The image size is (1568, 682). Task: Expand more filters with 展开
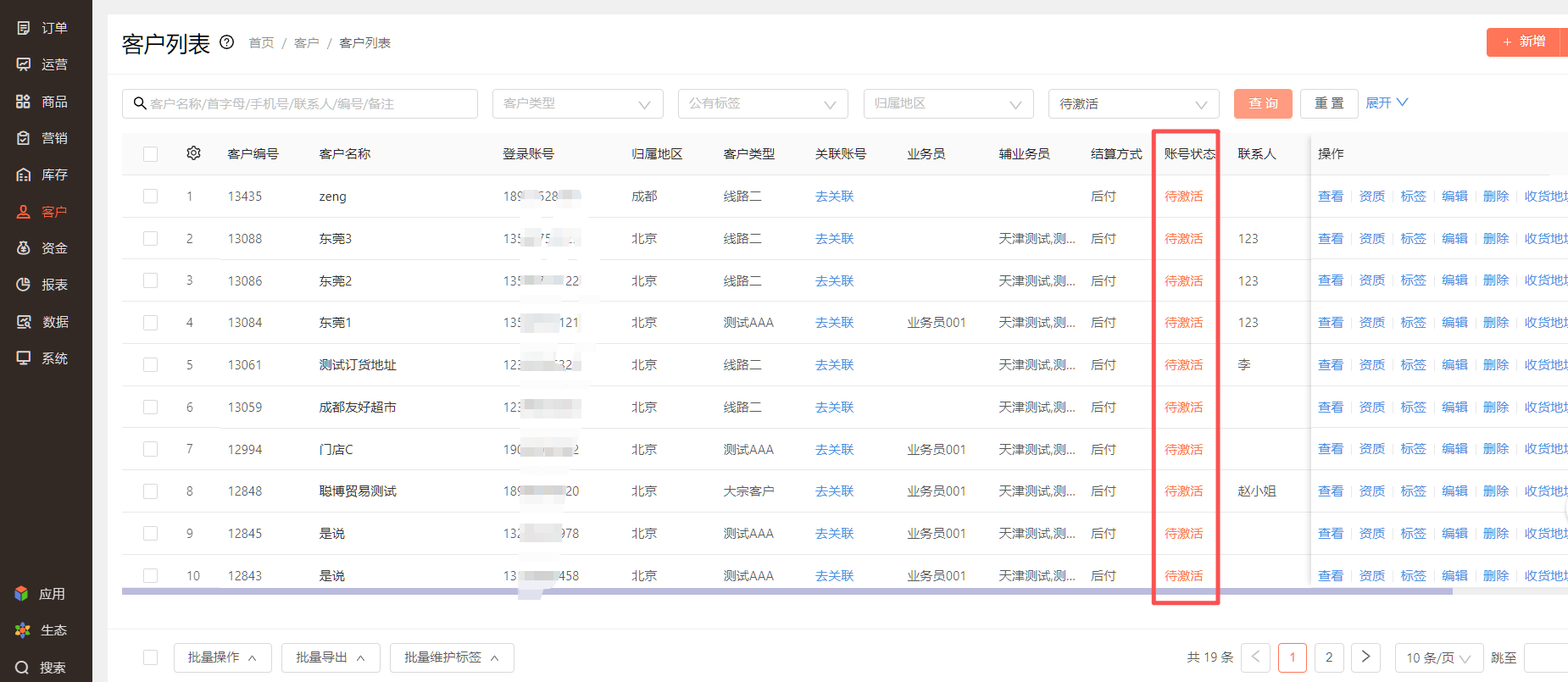(x=1387, y=103)
